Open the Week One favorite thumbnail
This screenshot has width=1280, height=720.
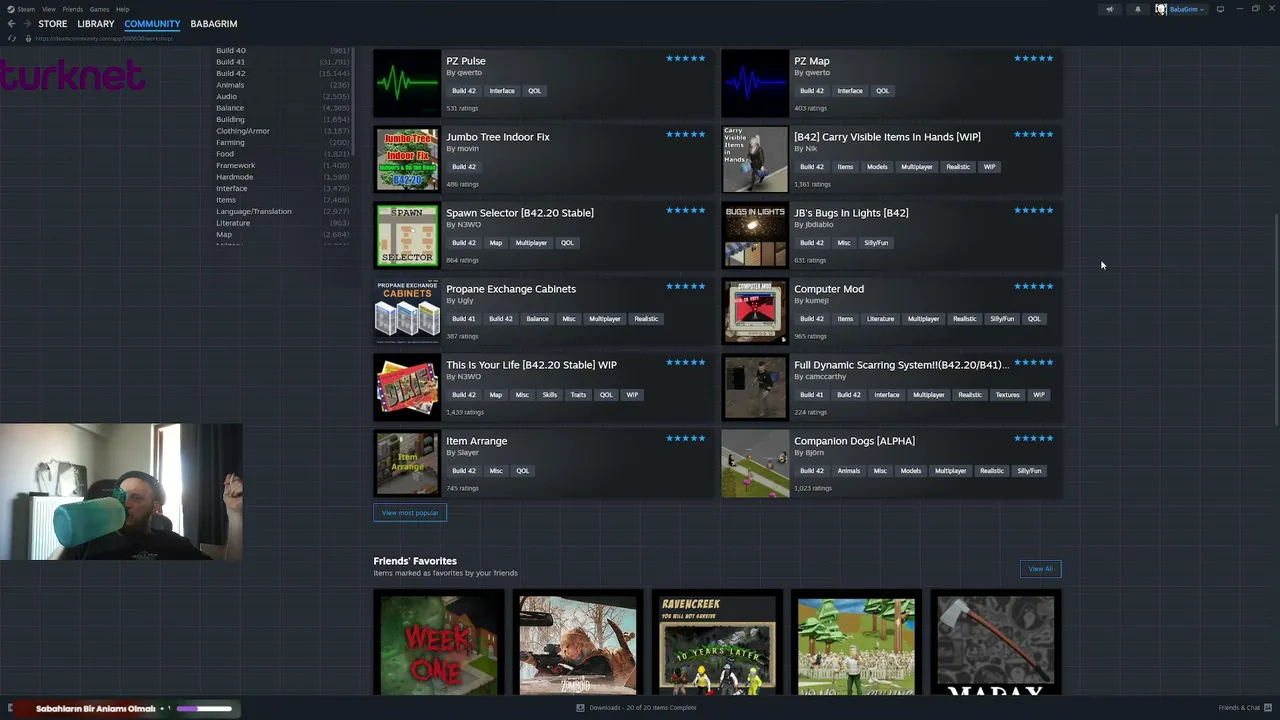(x=439, y=643)
